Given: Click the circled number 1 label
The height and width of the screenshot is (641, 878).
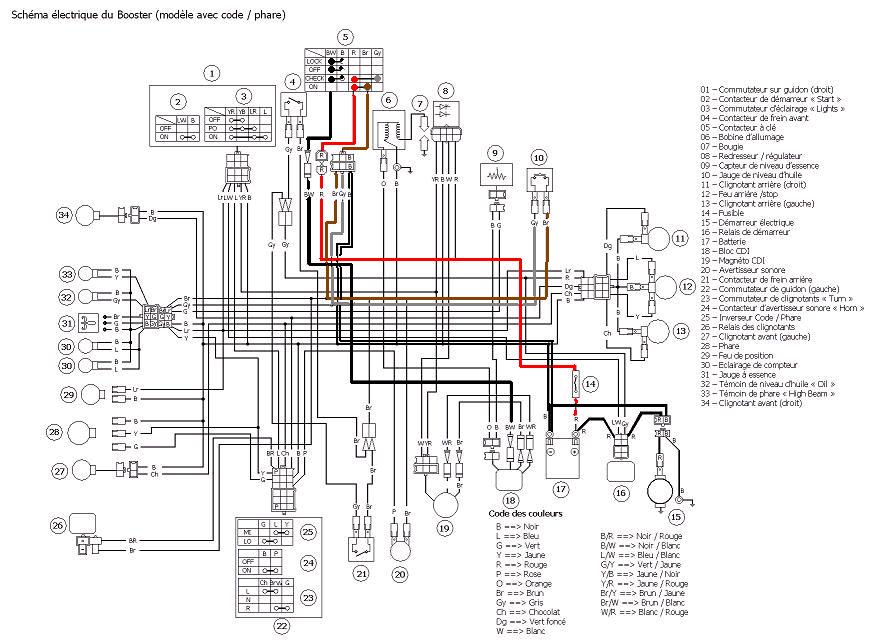Looking at the screenshot, I should tap(212, 73).
